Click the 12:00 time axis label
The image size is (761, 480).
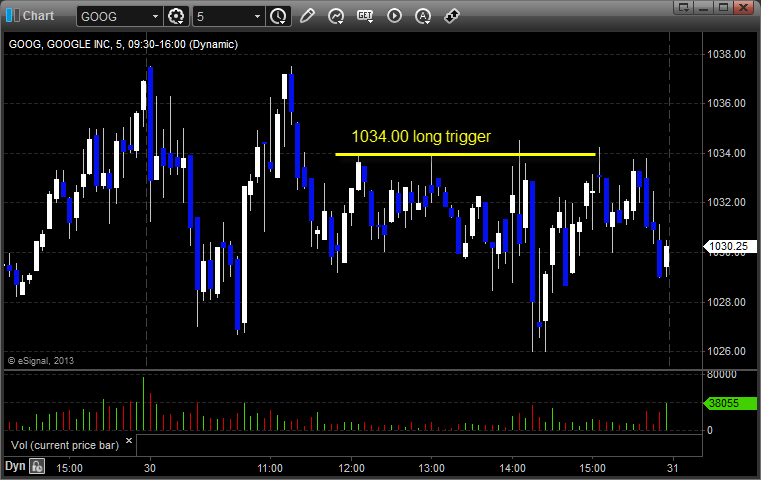click(x=351, y=468)
